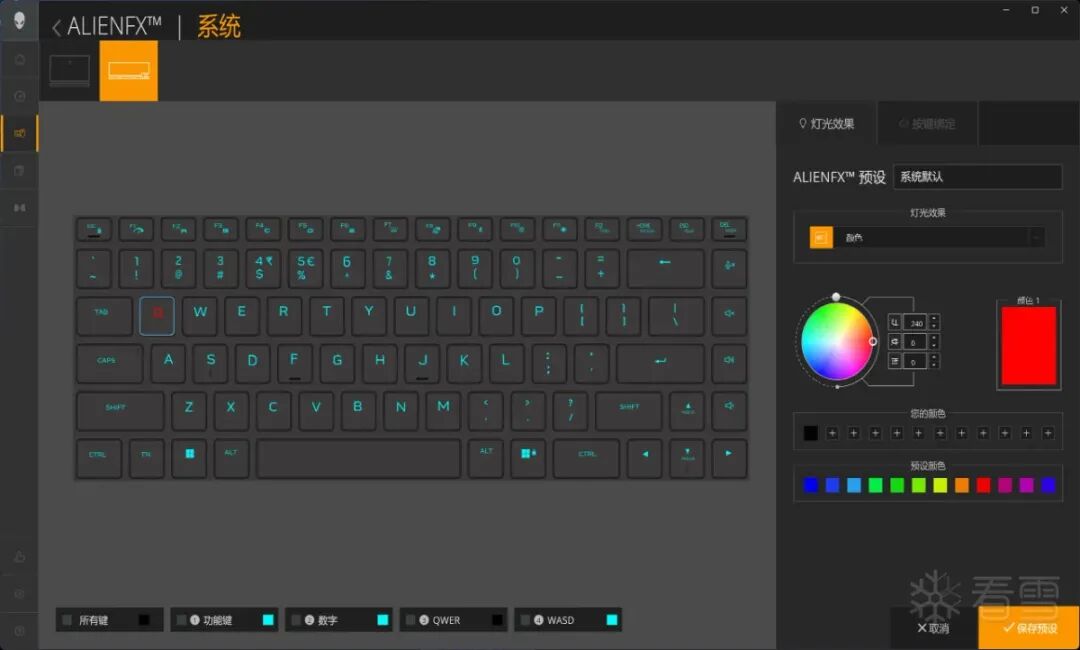This screenshot has width=1080, height=650.
Task: Select the Backspace arrow key on keyboard
Action: [x=665, y=269]
